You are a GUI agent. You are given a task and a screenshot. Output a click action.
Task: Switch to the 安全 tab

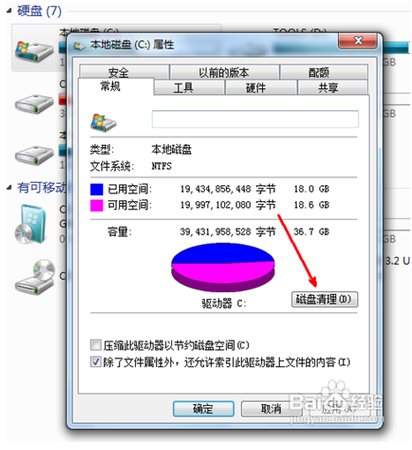tap(118, 72)
